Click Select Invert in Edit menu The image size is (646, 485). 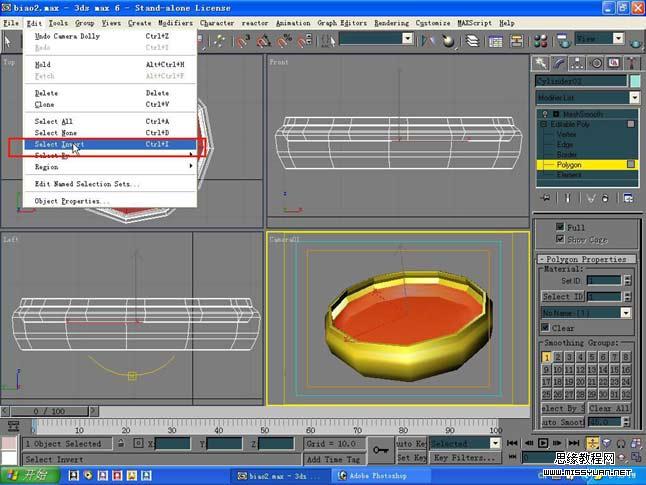click(x=110, y=144)
